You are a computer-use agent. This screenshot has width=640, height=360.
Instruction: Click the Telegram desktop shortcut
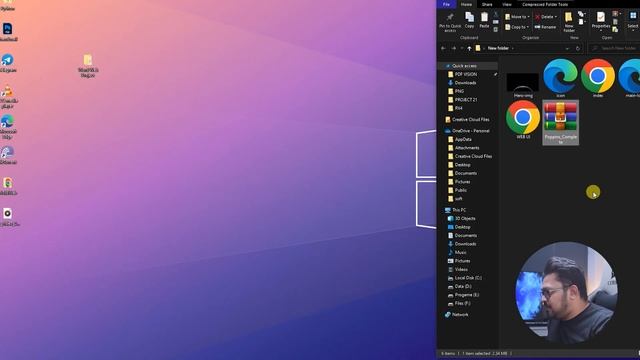8,63
